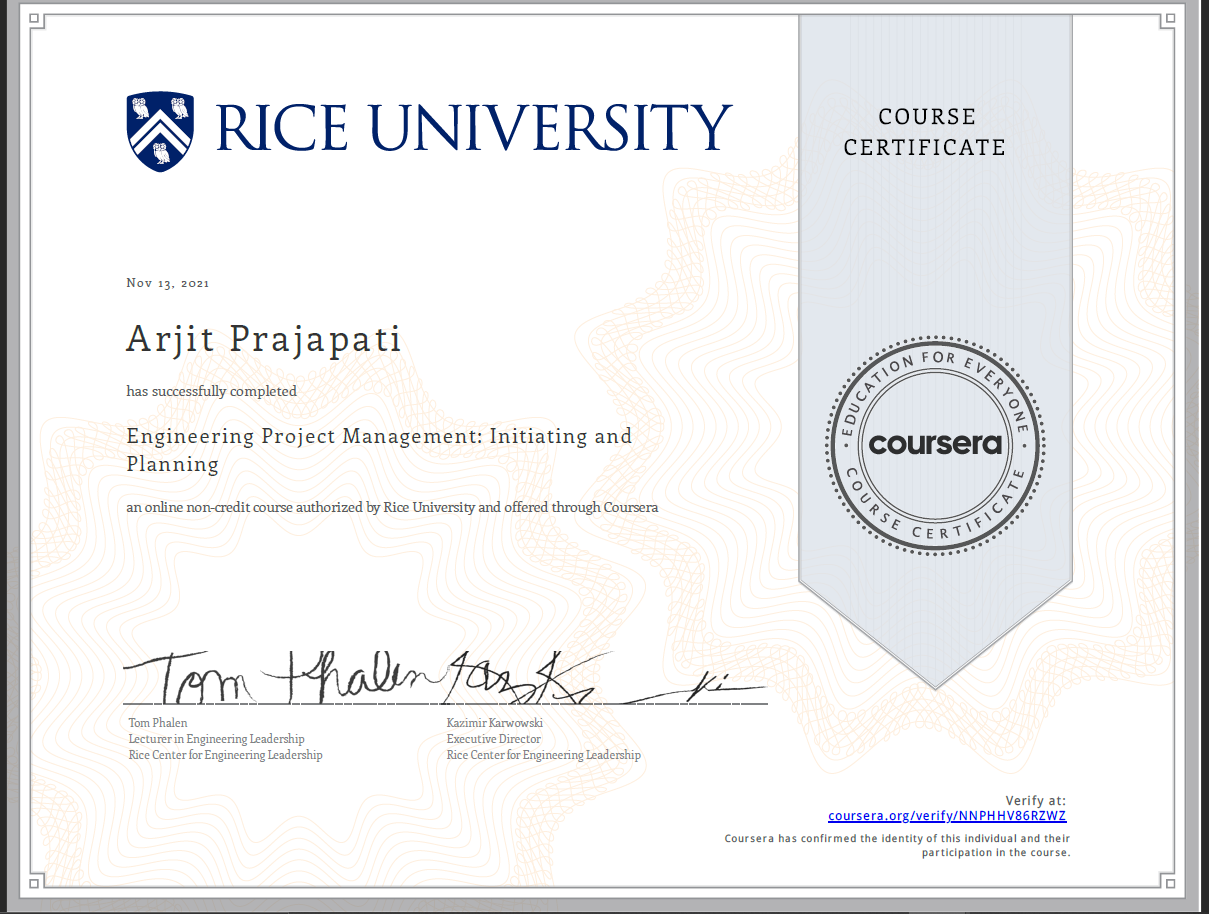Click the date Nov 13, 2021
Image resolution: width=1209 pixels, height=914 pixels.
click(x=168, y=283)
